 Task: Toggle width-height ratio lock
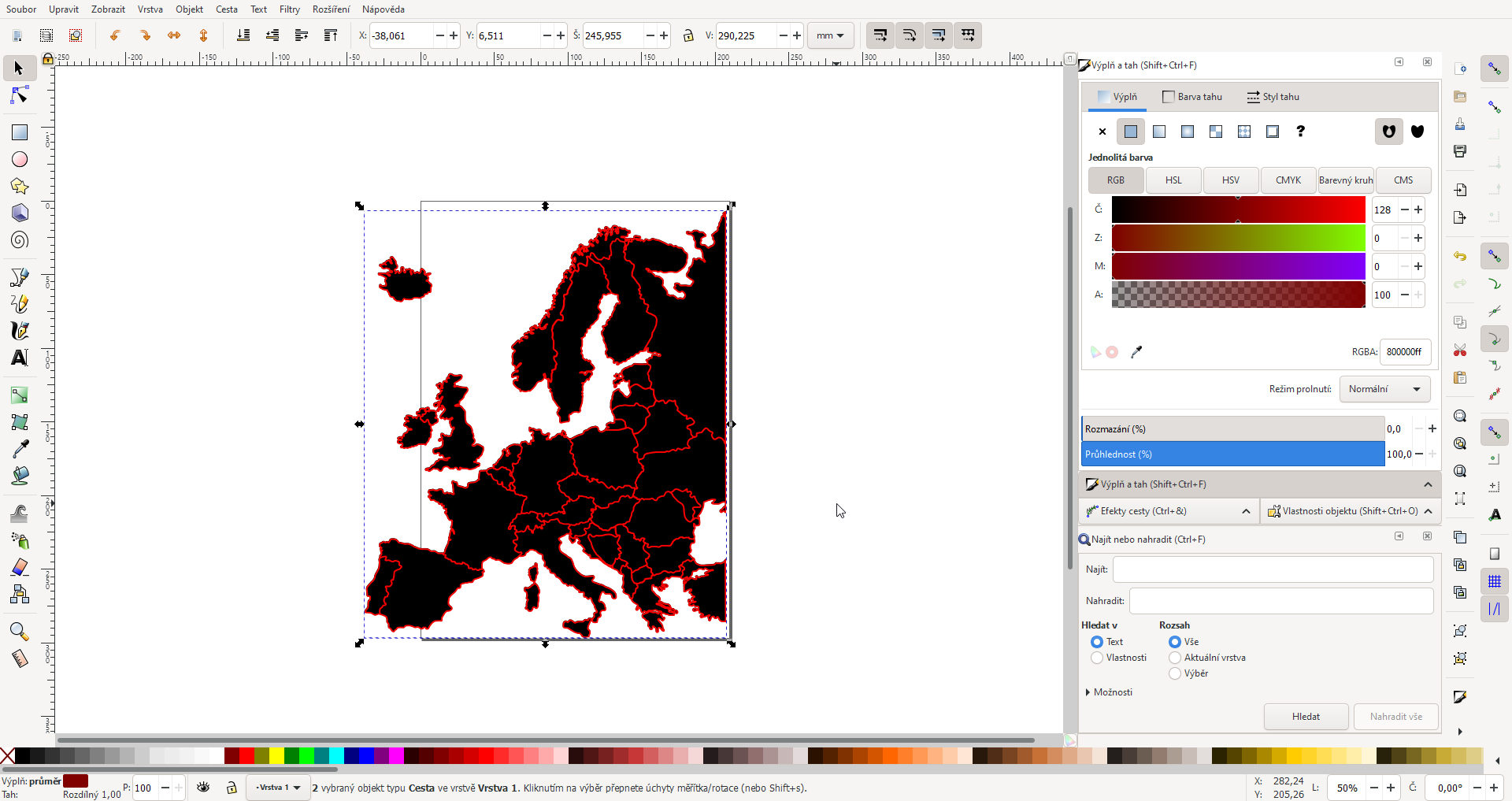point(688,35)
